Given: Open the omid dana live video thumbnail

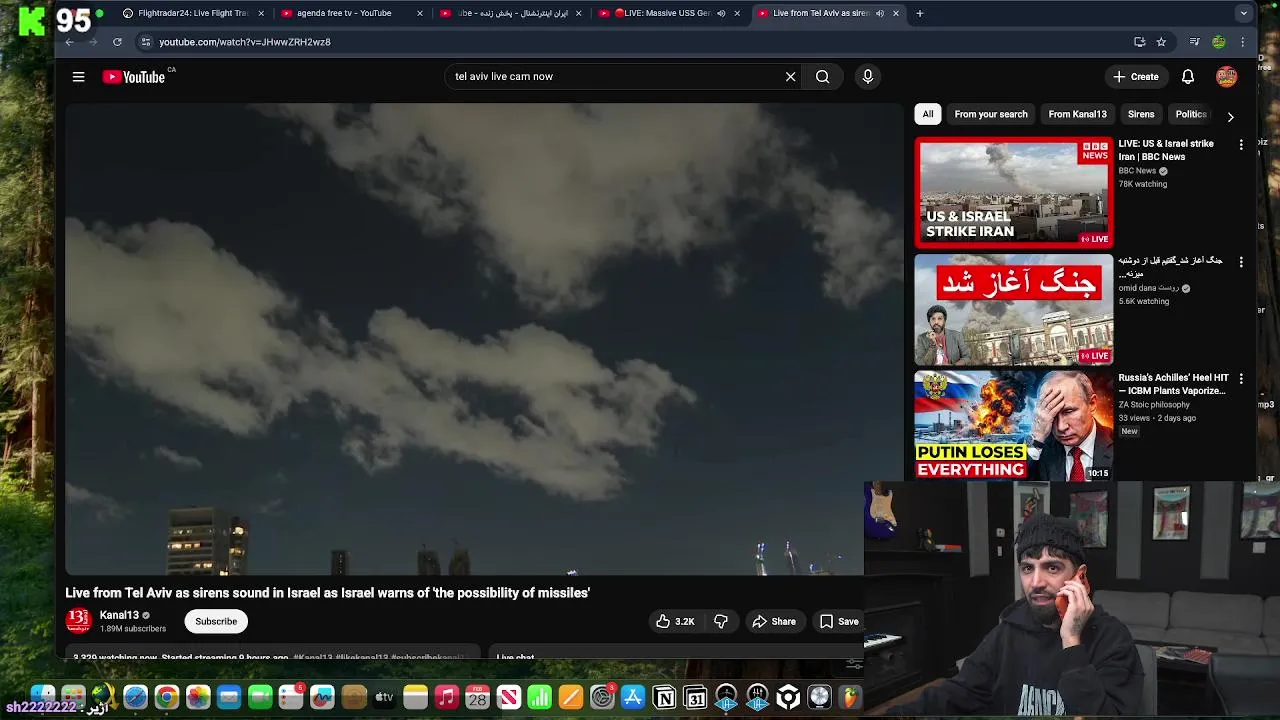Looking at the screenshot, I should tap(1014, 309).
